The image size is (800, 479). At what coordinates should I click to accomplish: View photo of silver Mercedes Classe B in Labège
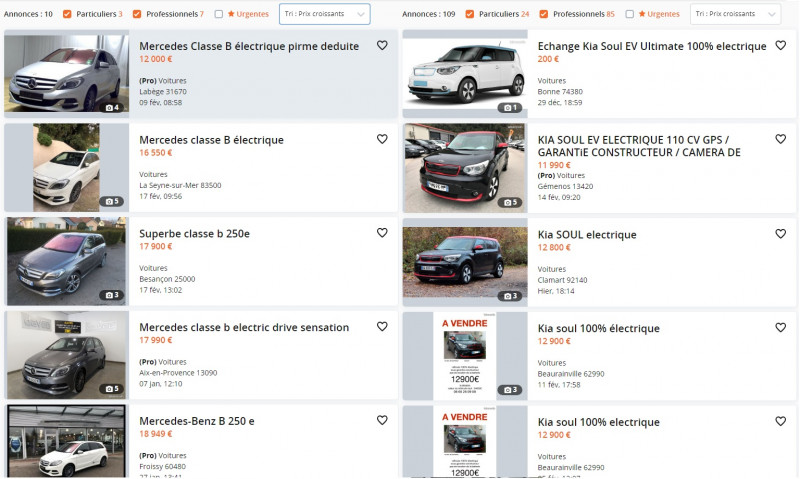pos(66,73)
